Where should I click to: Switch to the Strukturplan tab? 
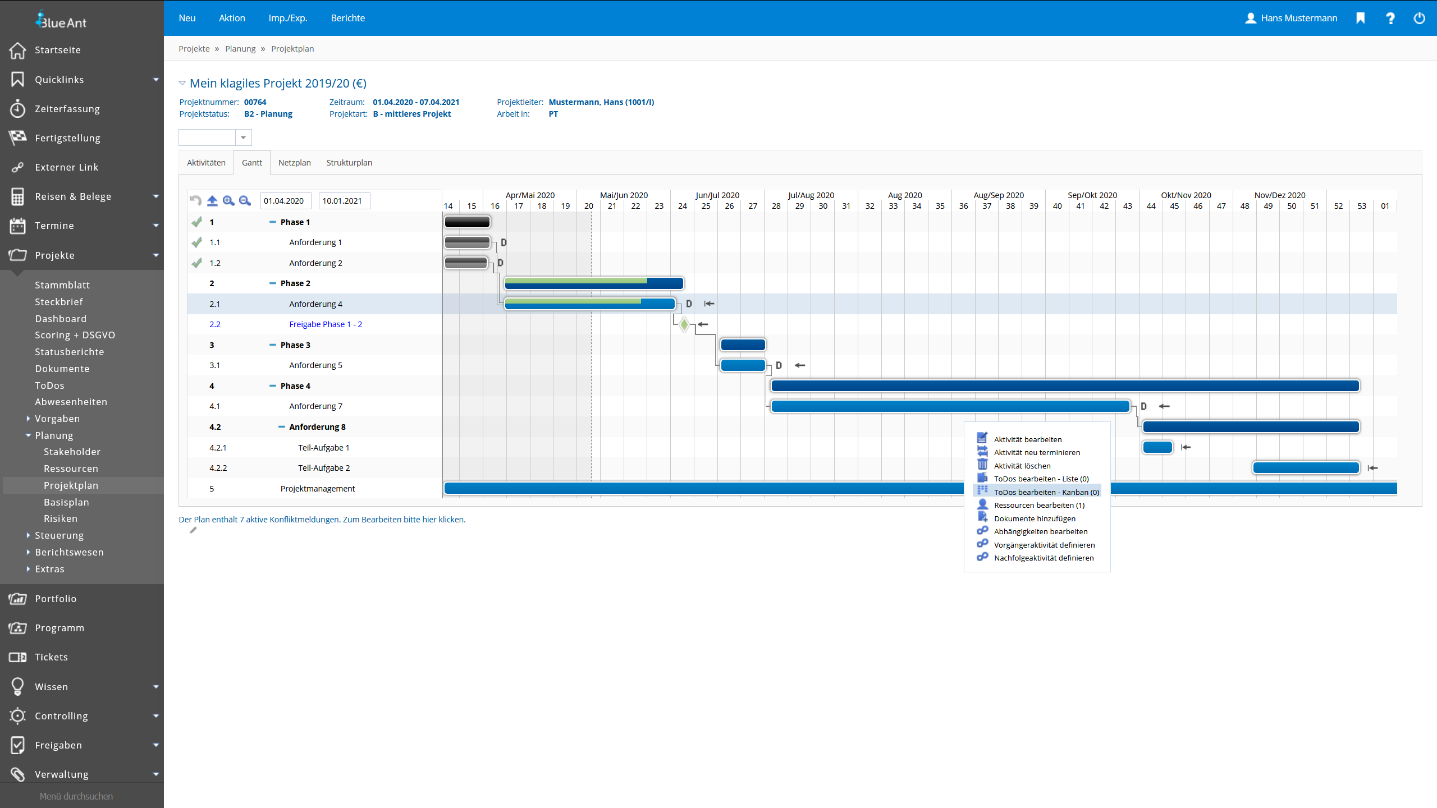pyautogui.click(x=349, y=162)
